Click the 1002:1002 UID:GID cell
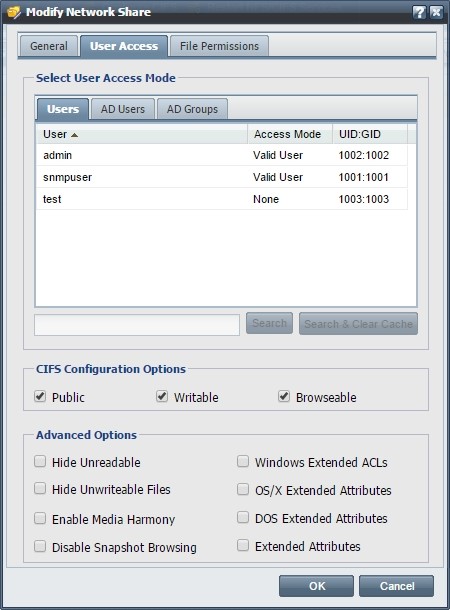 click(364, 155)
